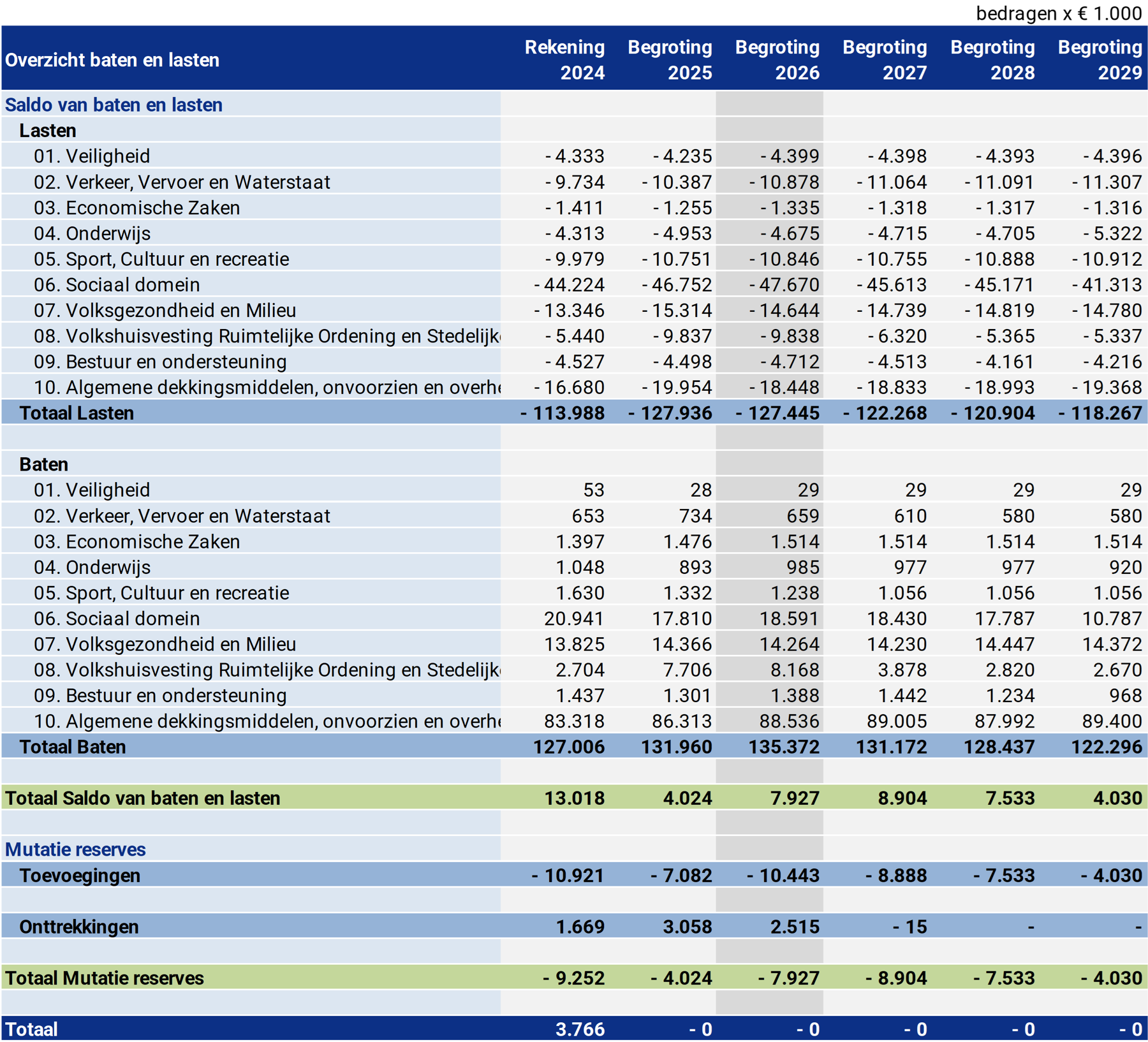Select the Begroting 2029 column header
The image size is (1148, 1042).
coord(1100,59)
